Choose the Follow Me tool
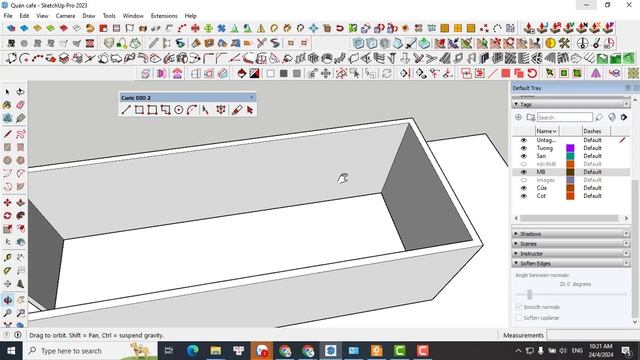The height and width of the screenshot is (360, 640). pos(20,216)
